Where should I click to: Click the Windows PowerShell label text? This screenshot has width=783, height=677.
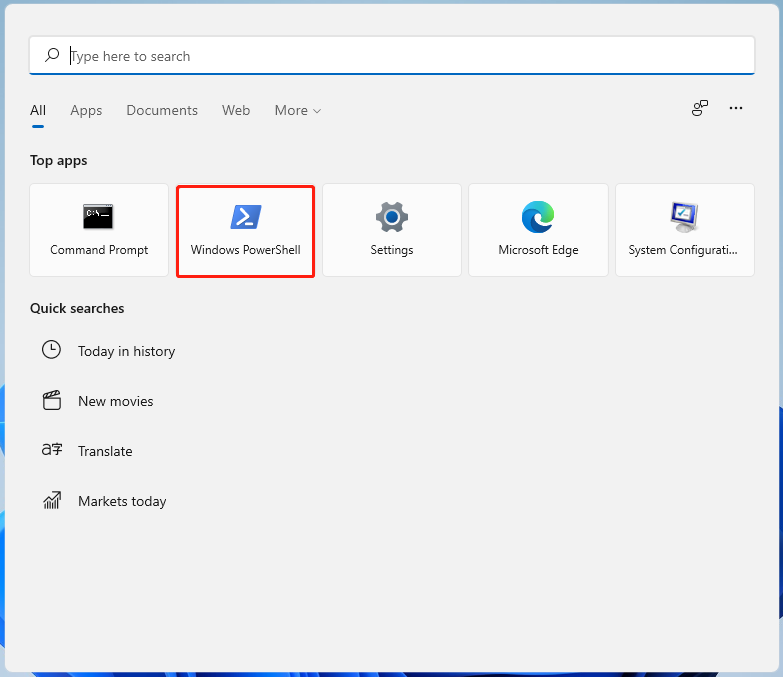coord(245,250)
